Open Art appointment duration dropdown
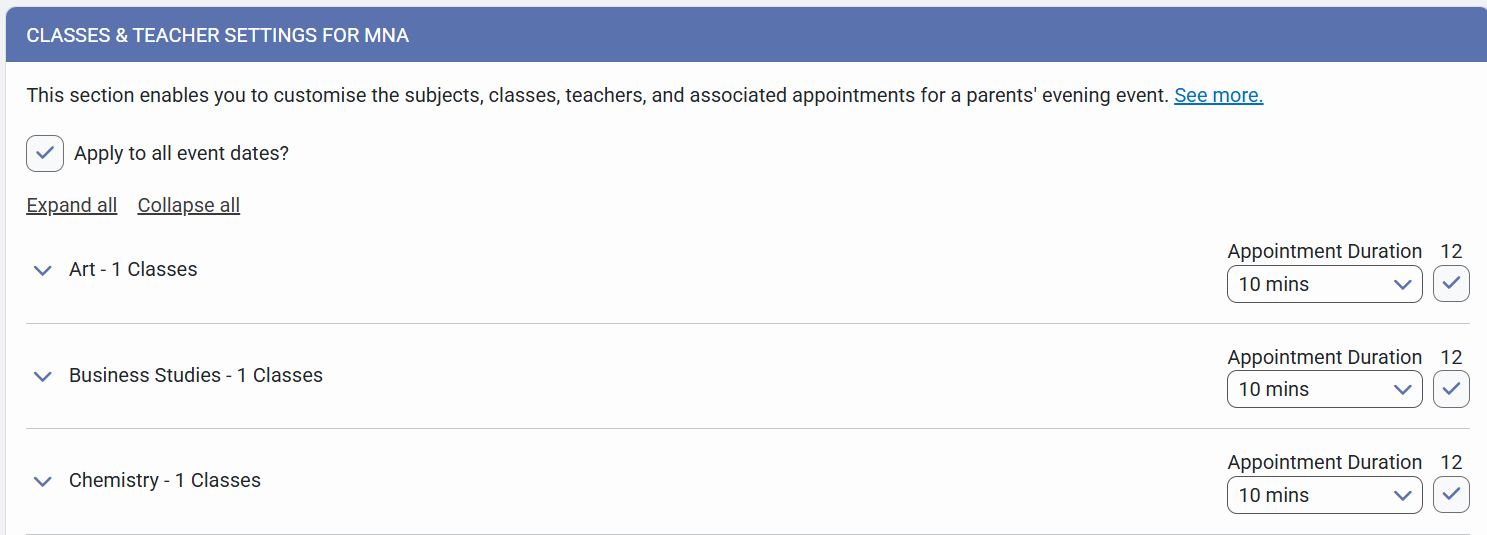This screenshot has width=1487, height=535. (1324, 284)
